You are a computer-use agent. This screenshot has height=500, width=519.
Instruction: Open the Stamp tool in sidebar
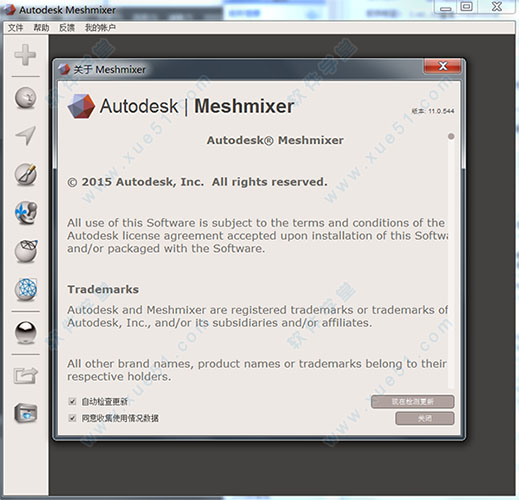tap(26, 213)
